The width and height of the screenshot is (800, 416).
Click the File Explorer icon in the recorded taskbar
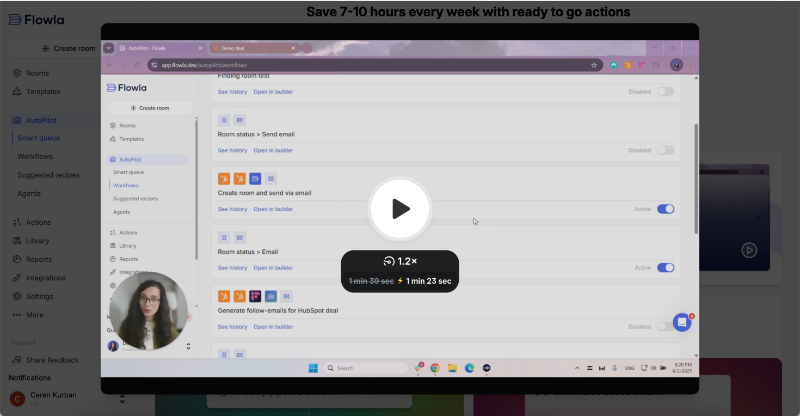tap(452, 368)
